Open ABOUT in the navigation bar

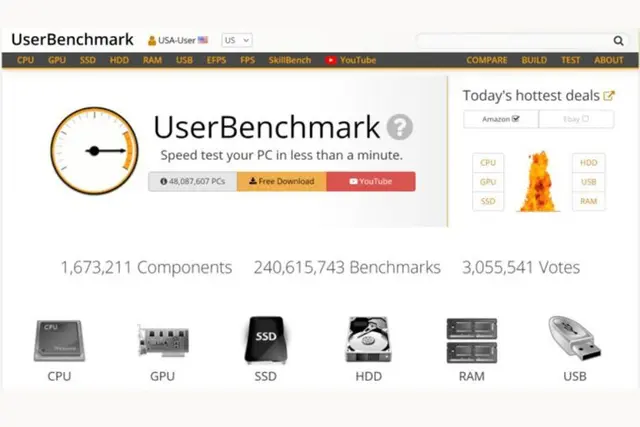click(609, 60)
